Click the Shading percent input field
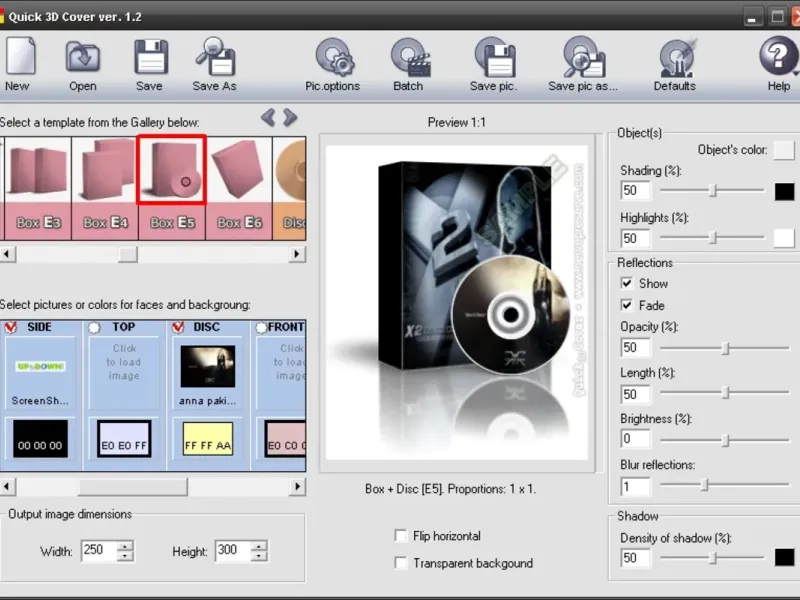The image size is (800, 600). [635, 191]
